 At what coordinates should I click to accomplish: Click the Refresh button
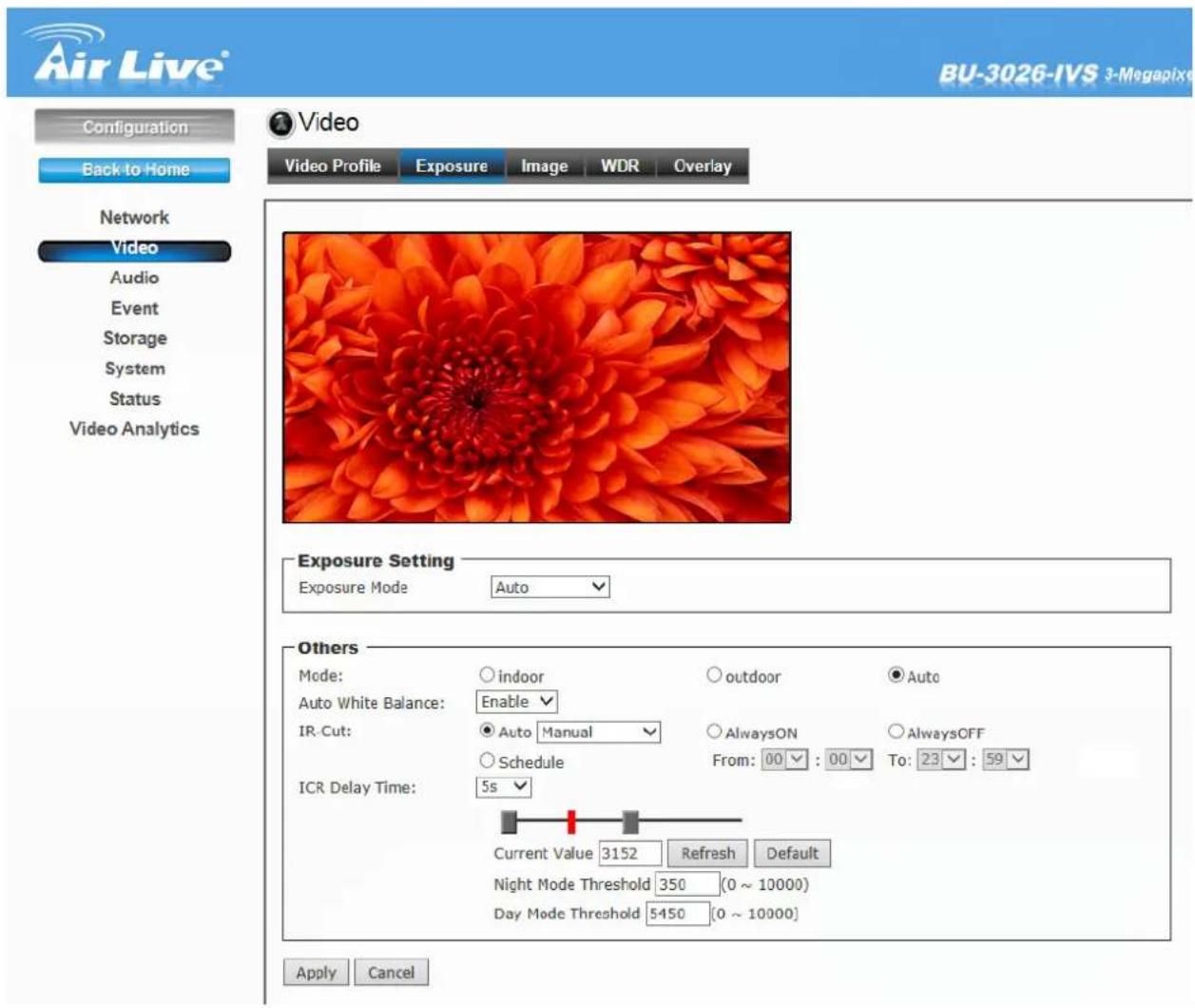click(x=708, y=854)
